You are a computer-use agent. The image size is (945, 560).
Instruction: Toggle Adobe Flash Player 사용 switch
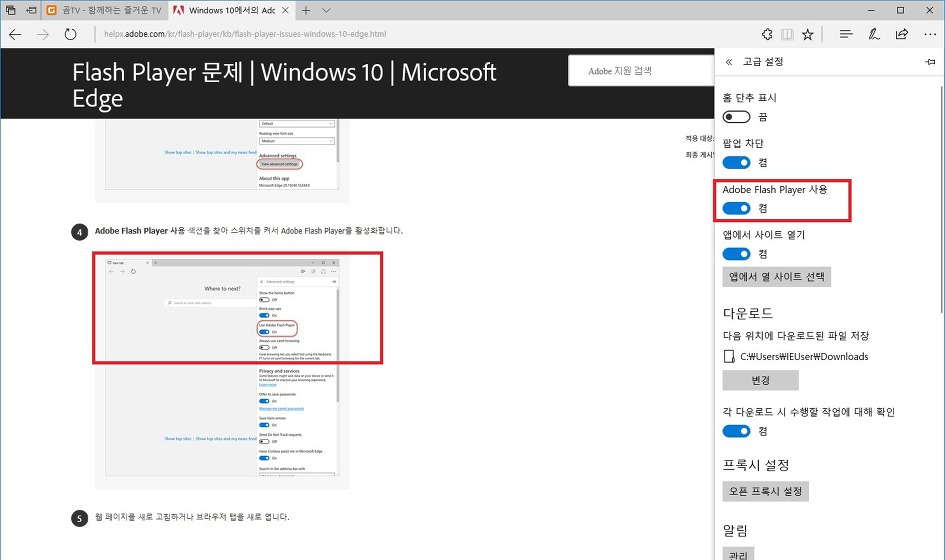[736, 209]
